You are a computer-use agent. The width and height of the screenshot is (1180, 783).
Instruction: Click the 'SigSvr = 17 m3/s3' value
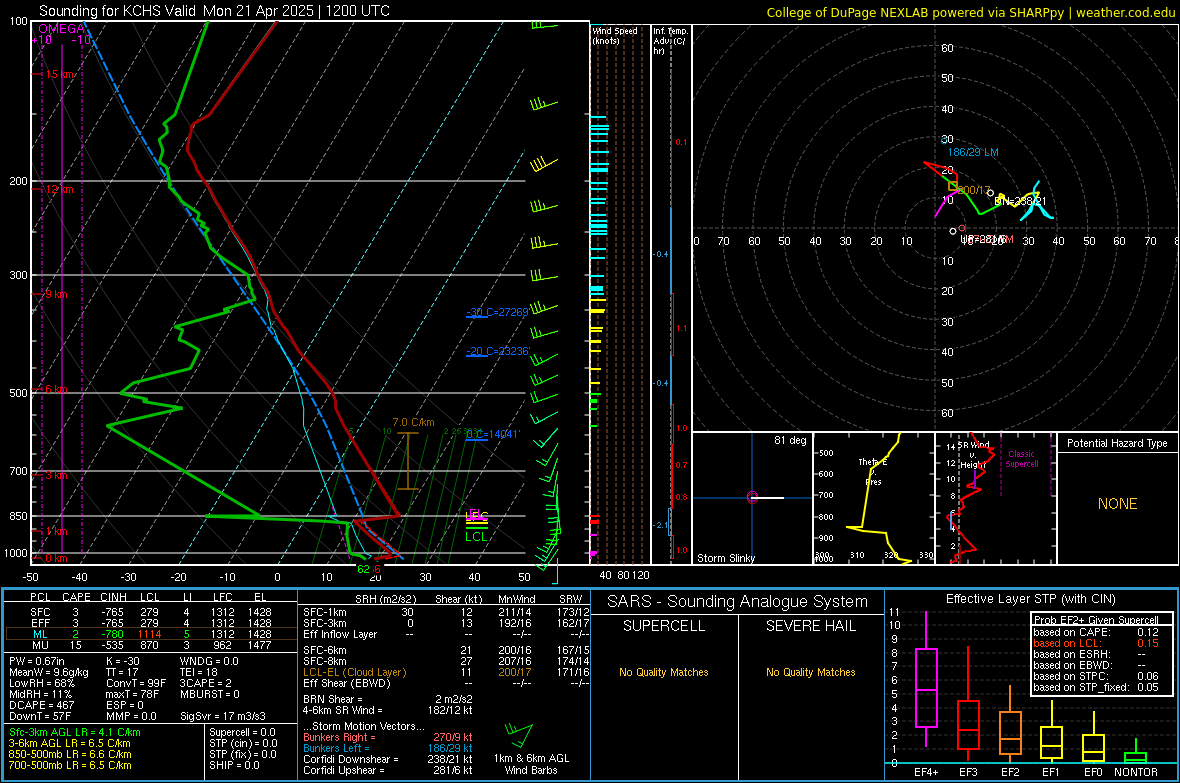pos(223,716)
